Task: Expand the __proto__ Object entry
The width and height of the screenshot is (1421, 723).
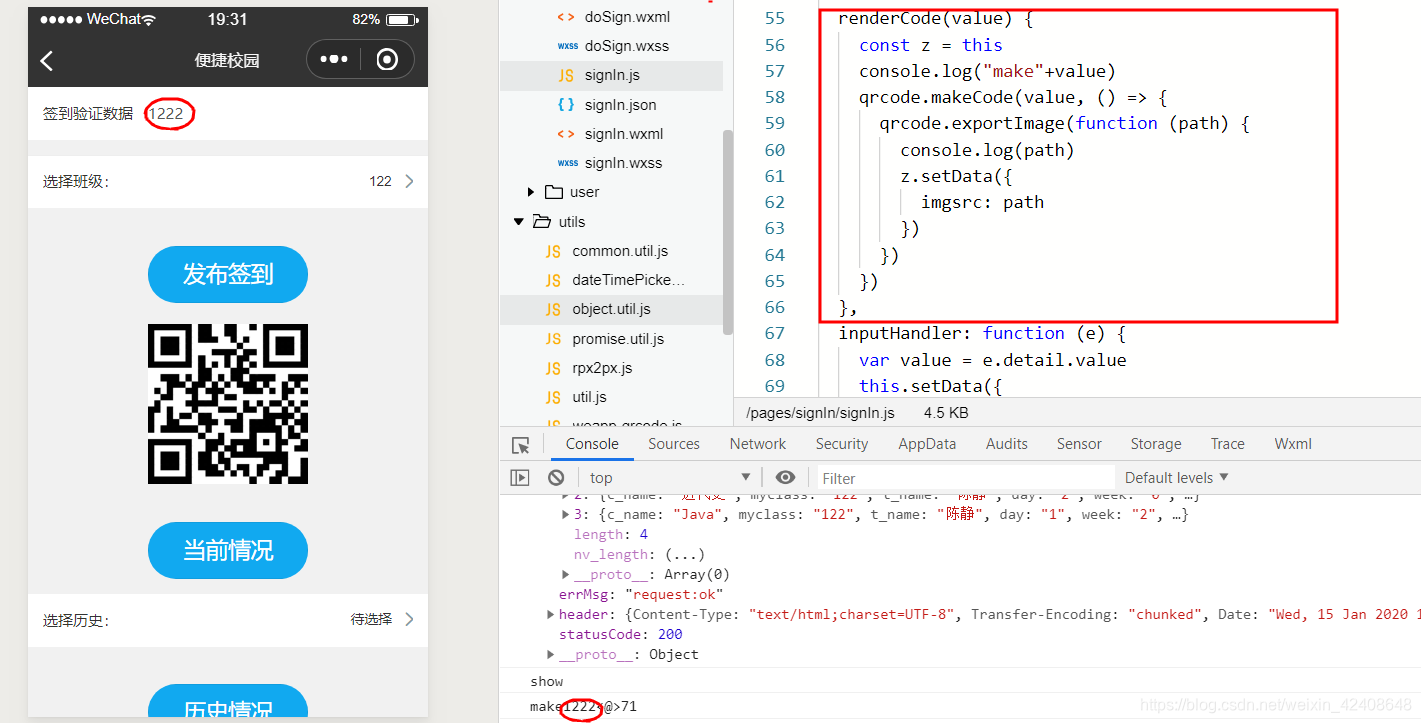Action: pos(551,654)
